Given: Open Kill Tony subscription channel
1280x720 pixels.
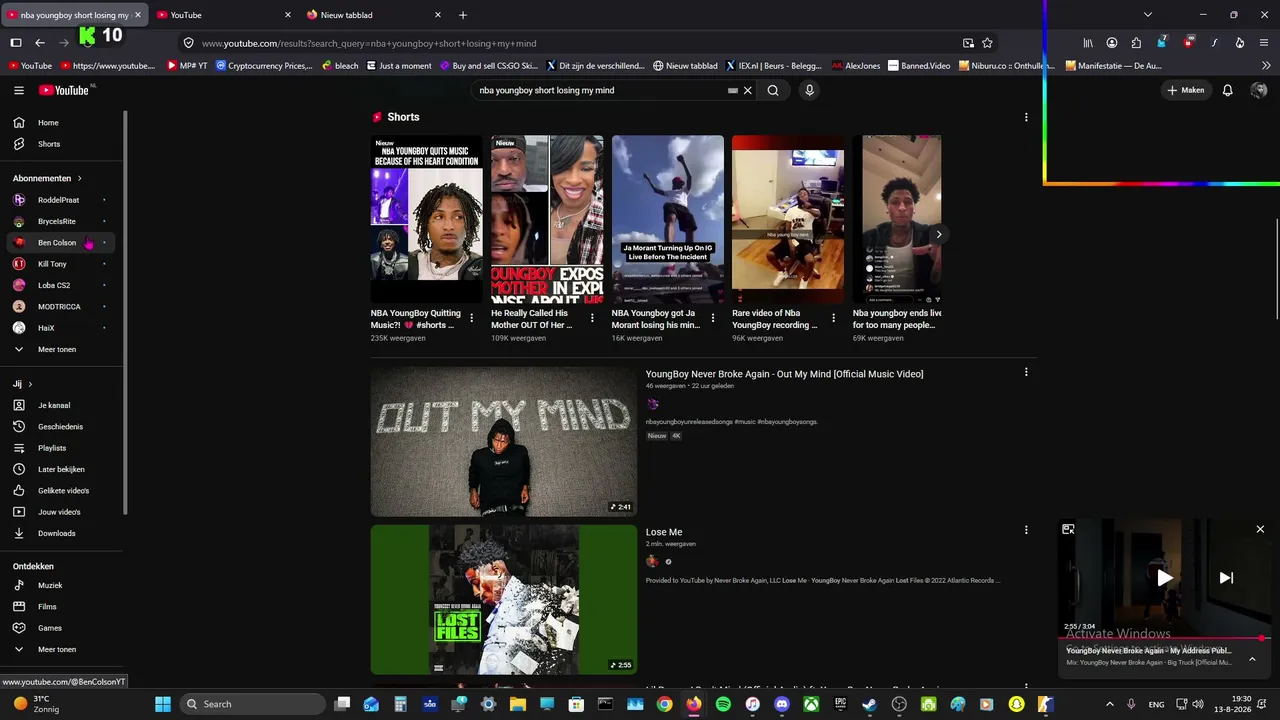Looking at the screenshot, I should 62,264.
